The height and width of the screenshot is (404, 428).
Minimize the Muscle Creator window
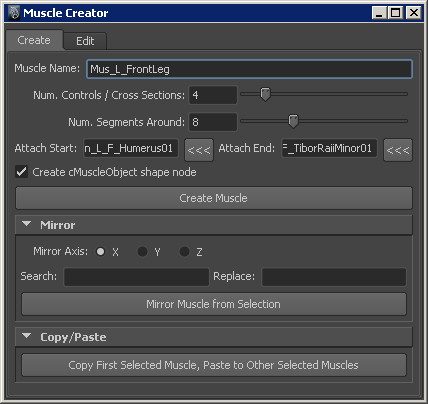coord(379,13)
